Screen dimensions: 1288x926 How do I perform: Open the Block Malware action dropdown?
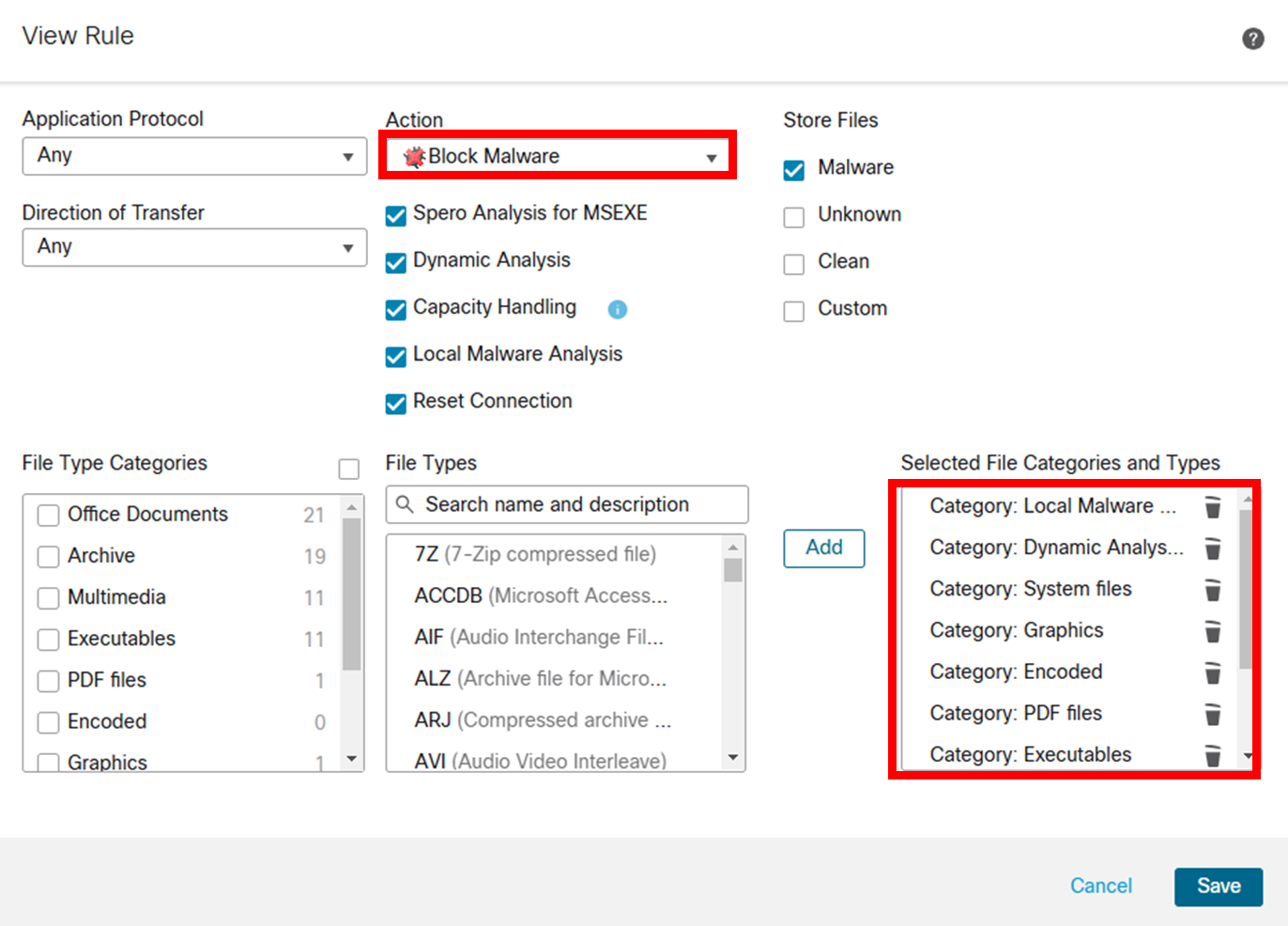pyautogui.click(x=559, y=156)
